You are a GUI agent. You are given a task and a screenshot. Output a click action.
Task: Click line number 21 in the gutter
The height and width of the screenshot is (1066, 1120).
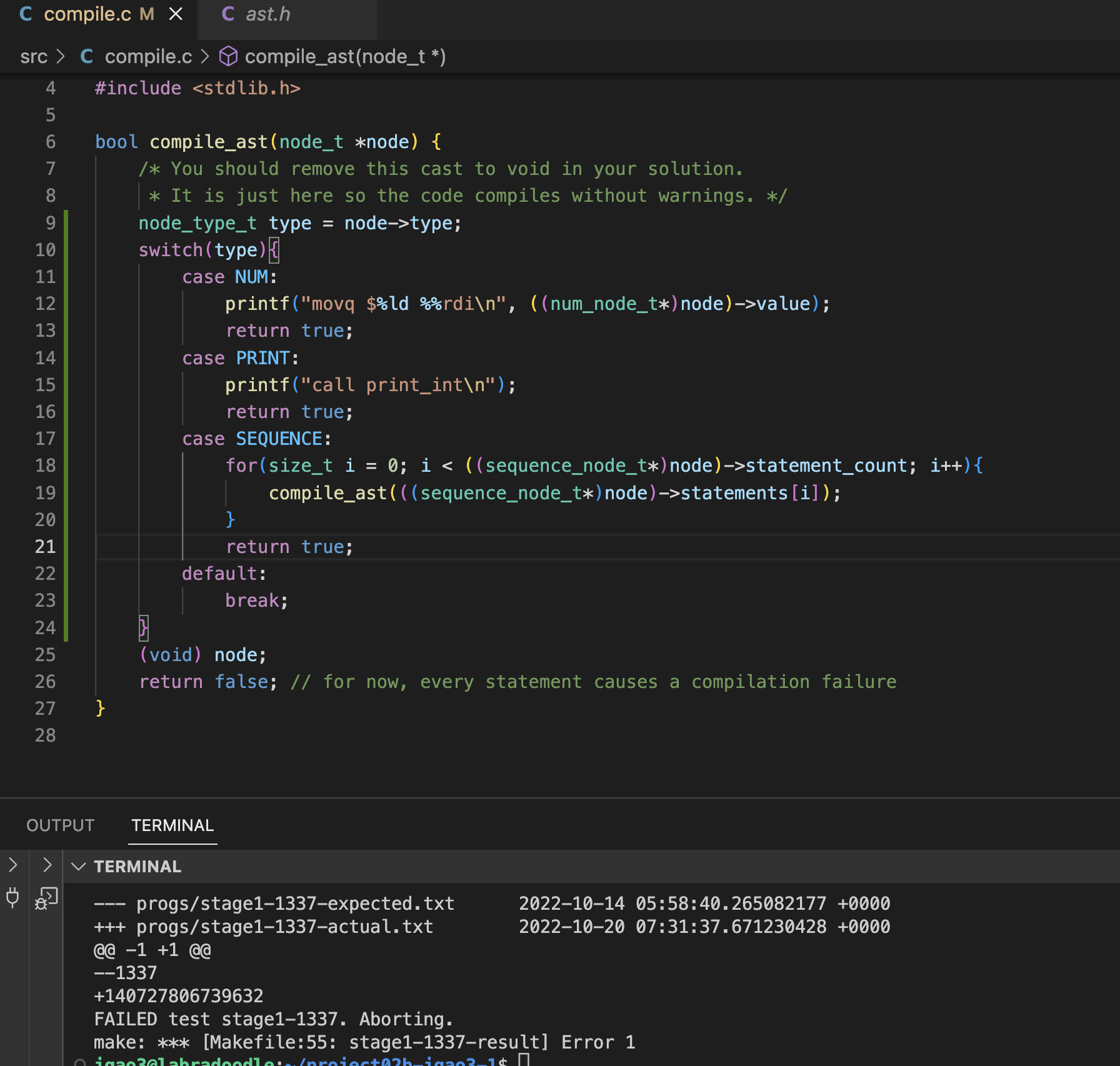45,547
